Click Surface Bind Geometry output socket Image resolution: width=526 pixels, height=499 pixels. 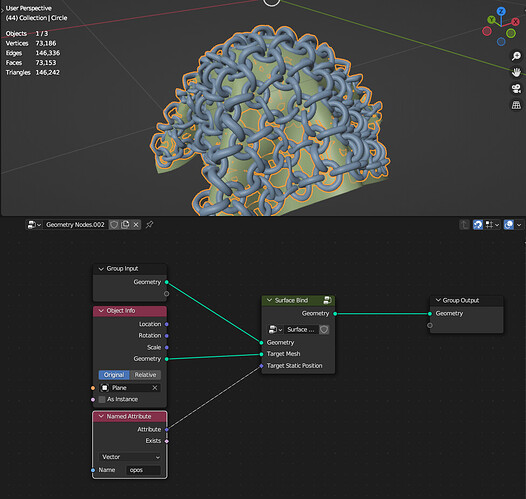(335, 314)
